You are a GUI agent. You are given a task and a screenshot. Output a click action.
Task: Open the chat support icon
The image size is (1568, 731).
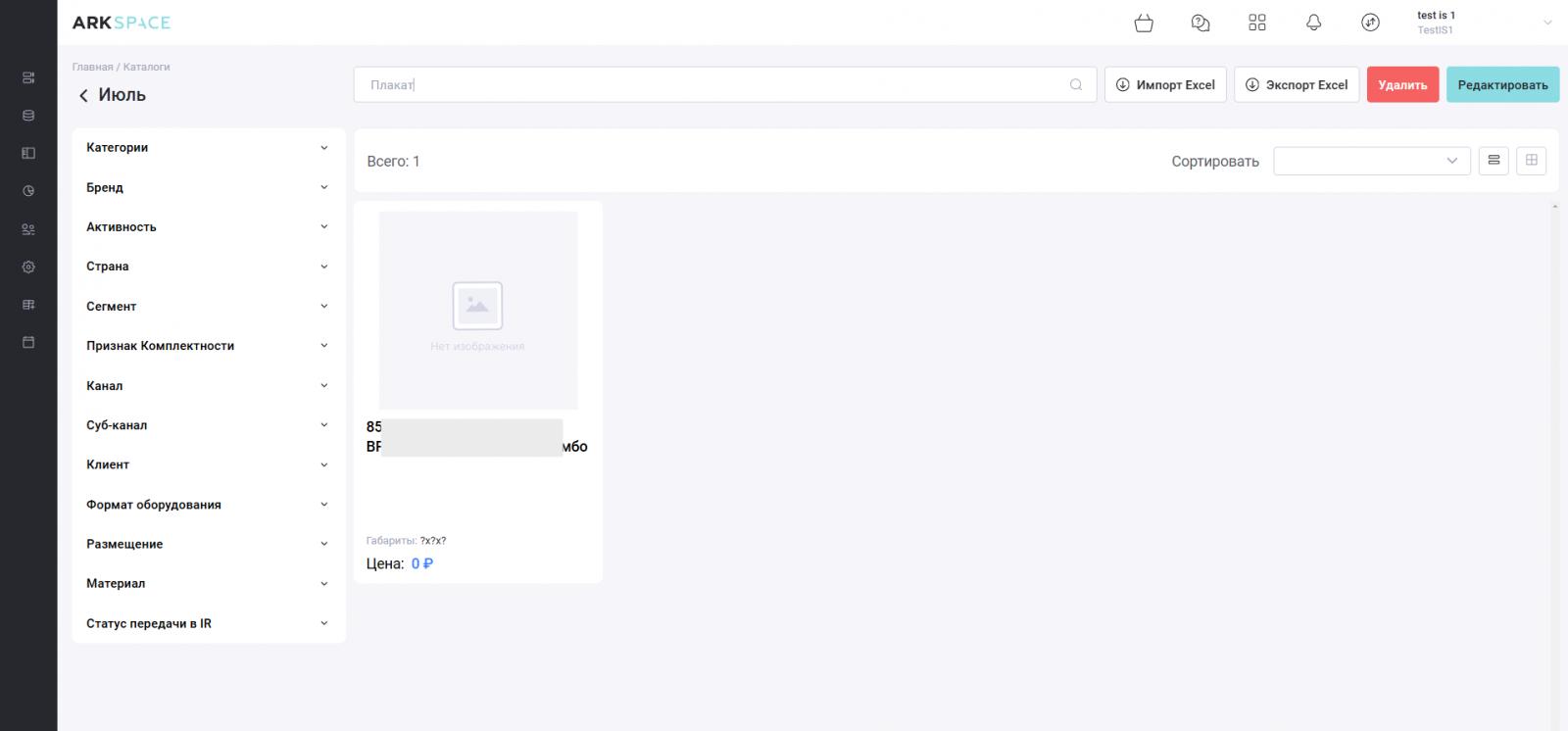(1200, 23)
